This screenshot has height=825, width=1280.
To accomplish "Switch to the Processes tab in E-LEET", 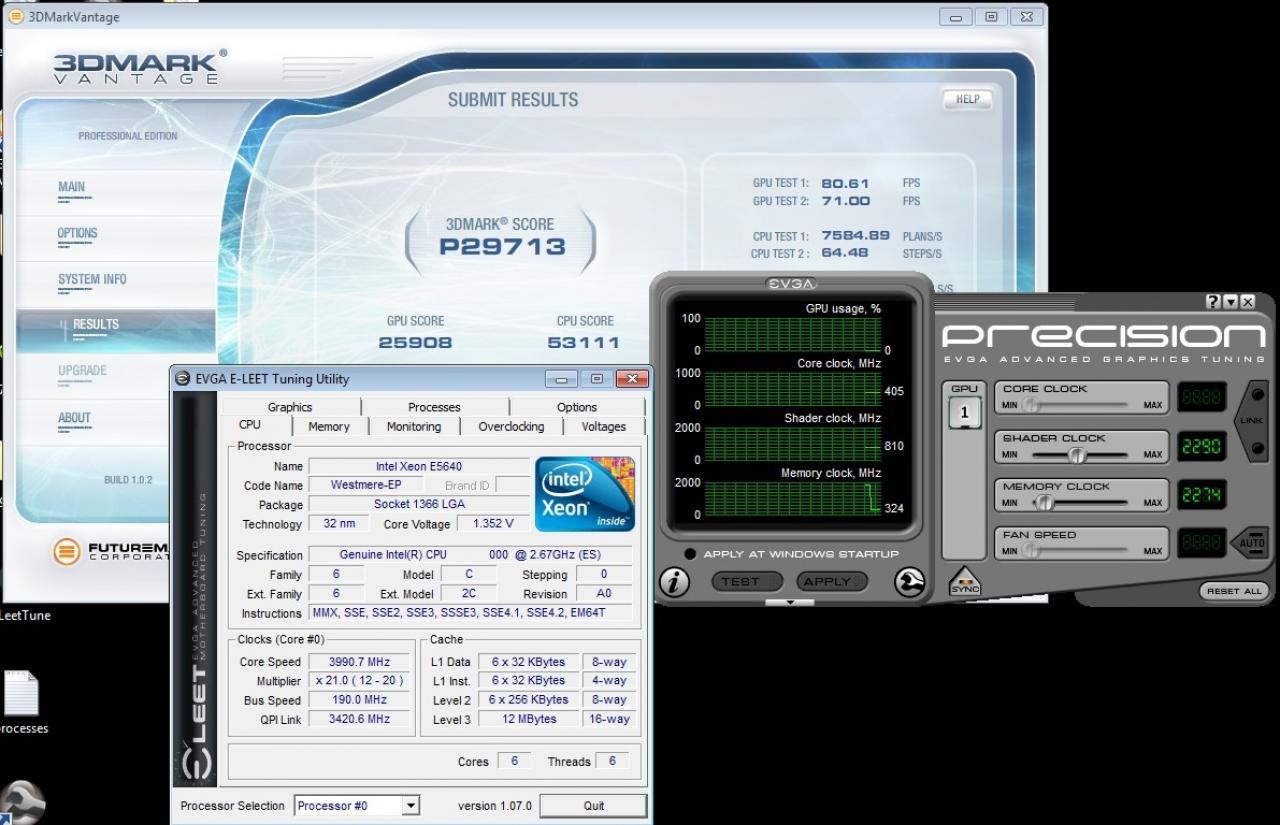I will [434, 407].
